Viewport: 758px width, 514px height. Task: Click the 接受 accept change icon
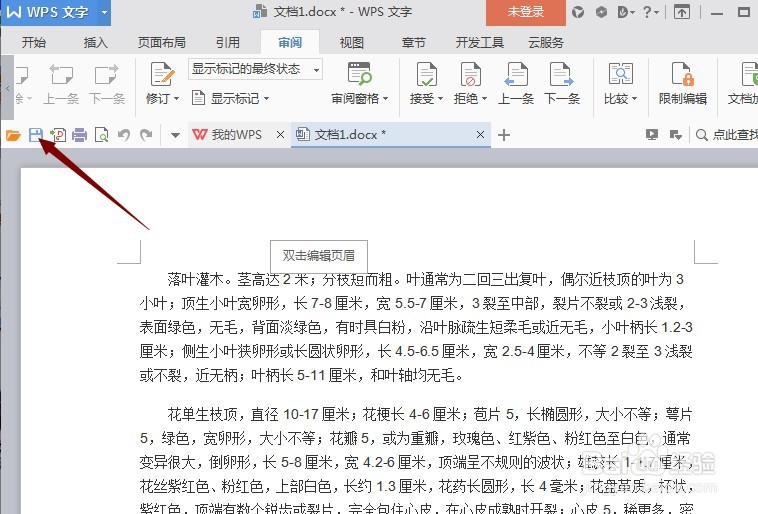point(426,74)
